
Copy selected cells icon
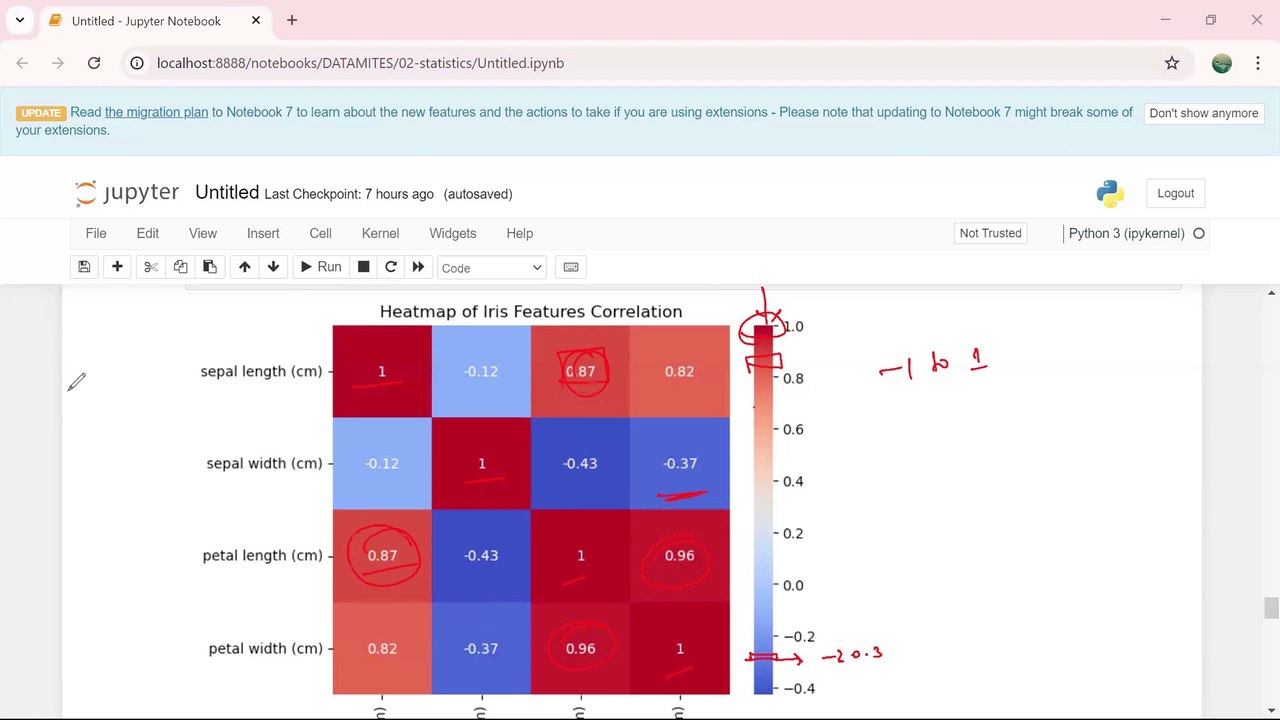(x=180, y=267)
